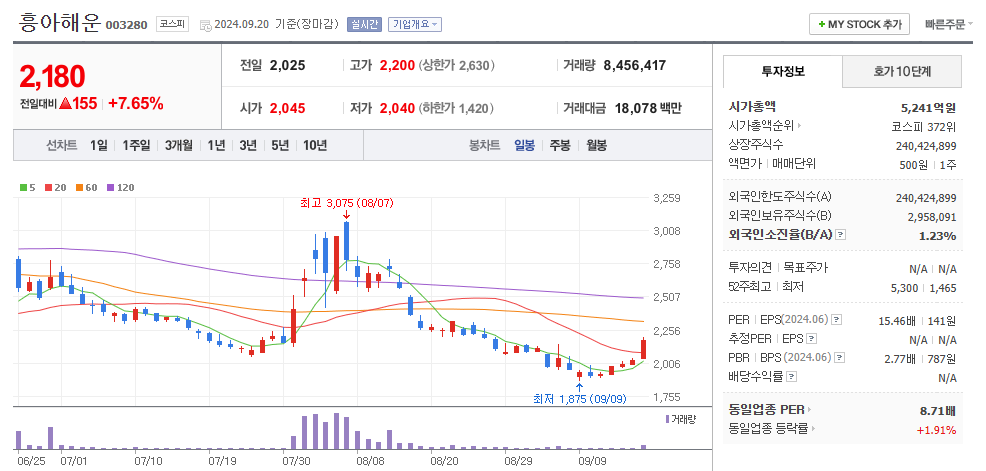Click the orange 60-day moving average swatch
This screenshot has width=986, height=471.
[80, 187]
